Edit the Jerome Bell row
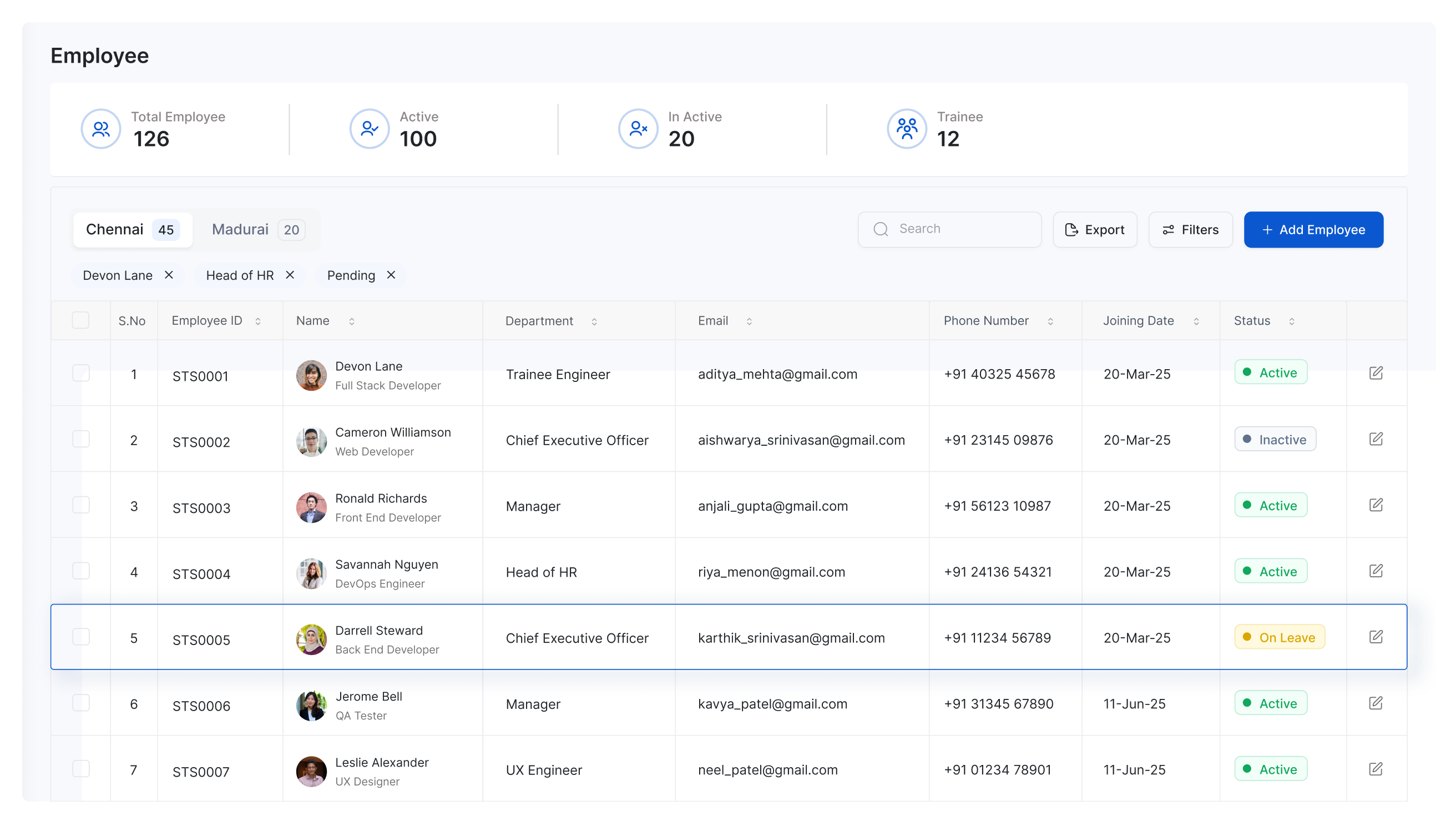 (1376, 703)
